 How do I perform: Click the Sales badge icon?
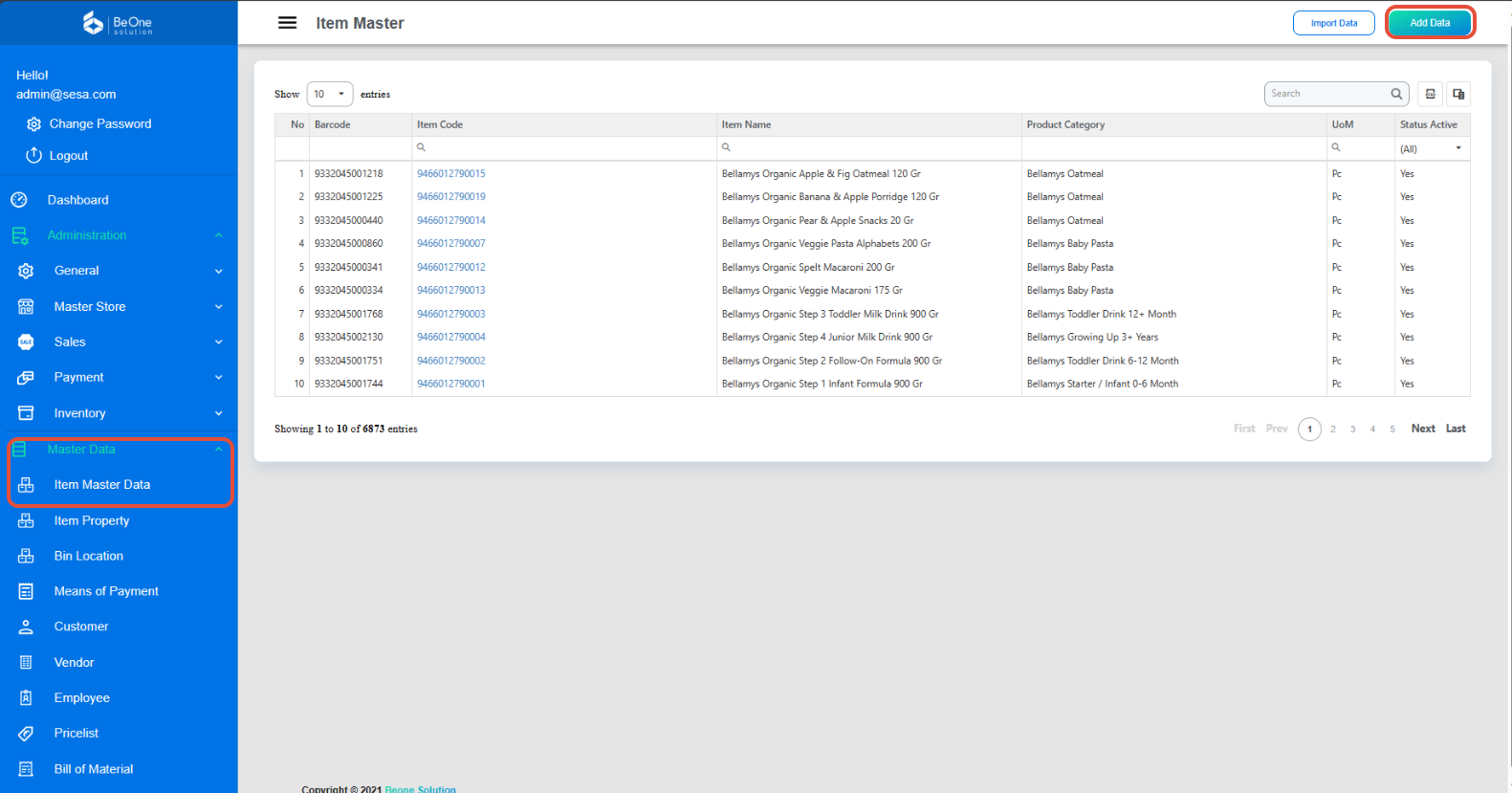26,342
